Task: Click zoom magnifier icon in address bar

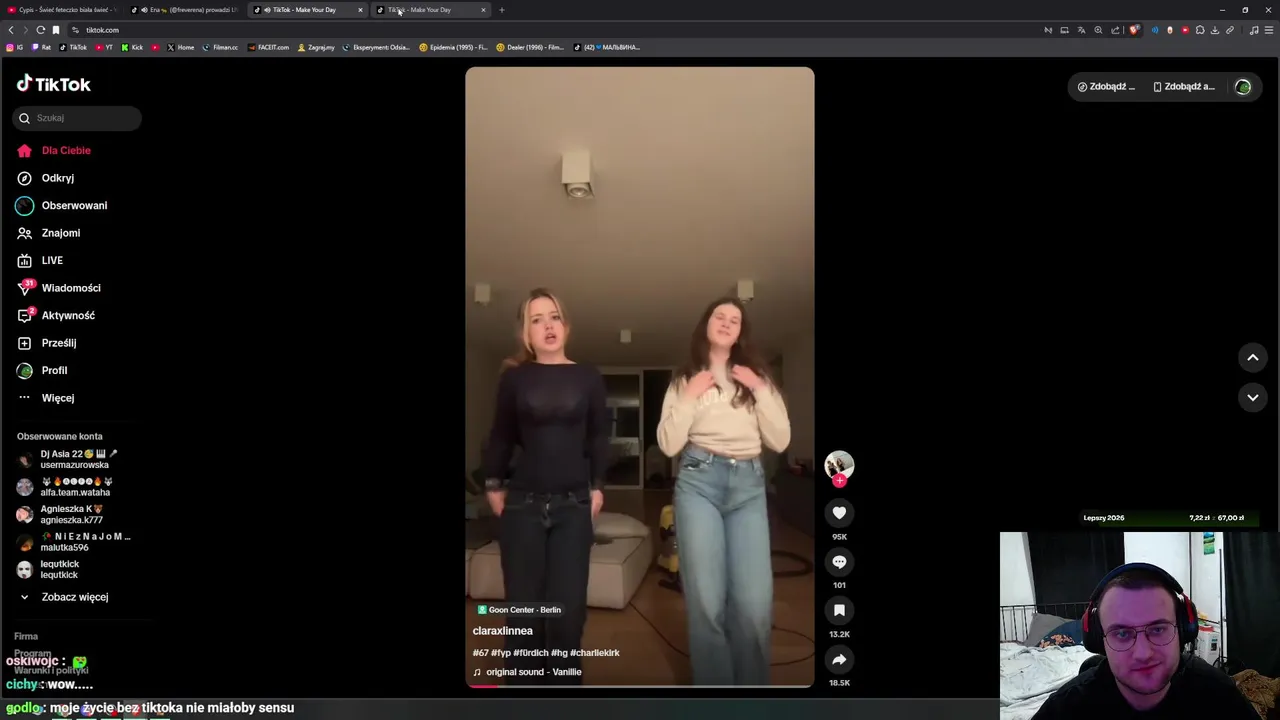Action: 1098,30
